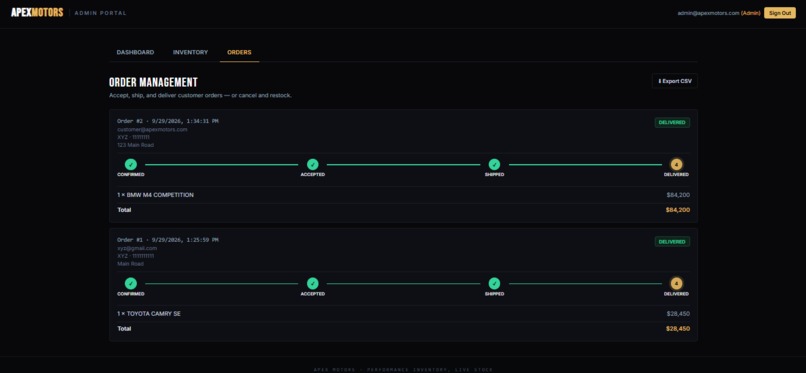
Task: Click the Order #2 header with timestamp
Action: [168, 121]
